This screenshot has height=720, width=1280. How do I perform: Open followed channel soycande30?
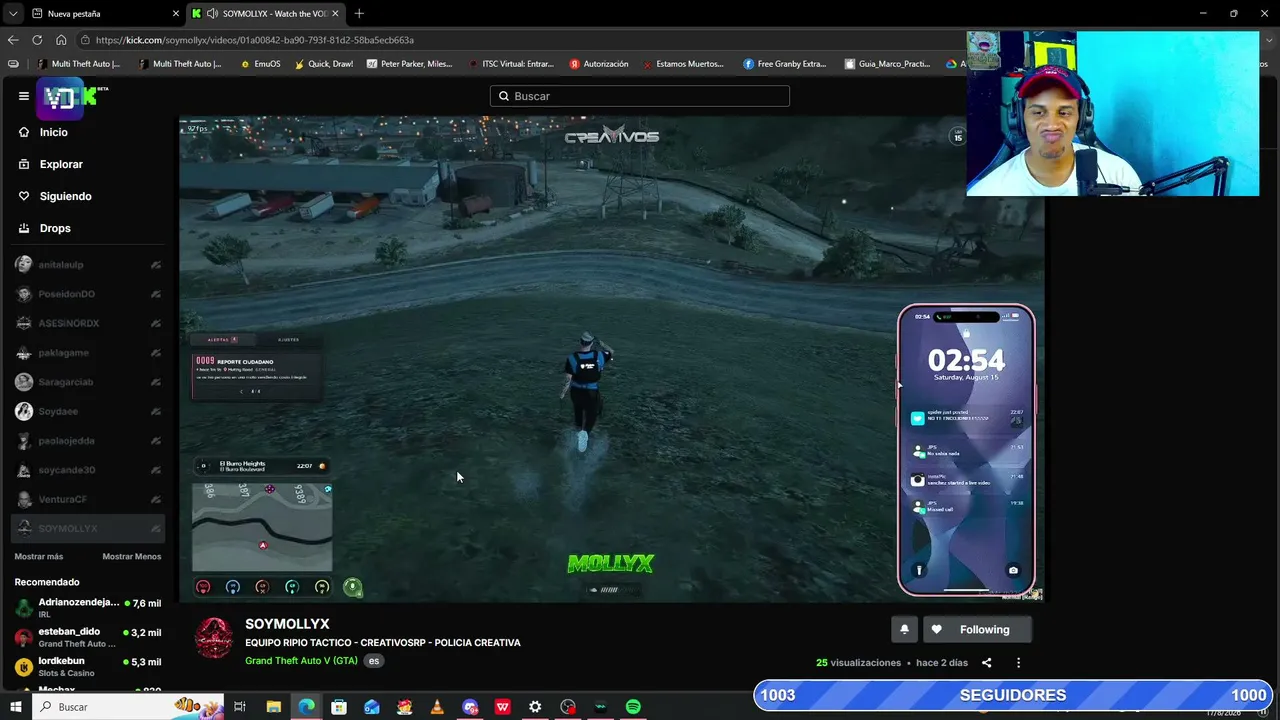click(x=88, y=470)
